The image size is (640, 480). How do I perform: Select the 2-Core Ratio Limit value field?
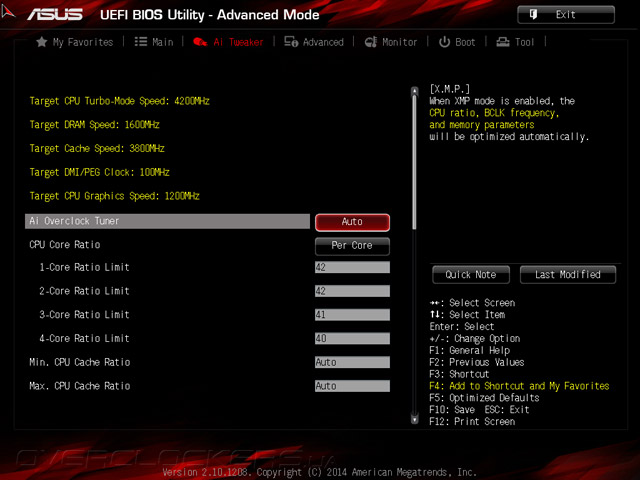[x=352, y=291]
